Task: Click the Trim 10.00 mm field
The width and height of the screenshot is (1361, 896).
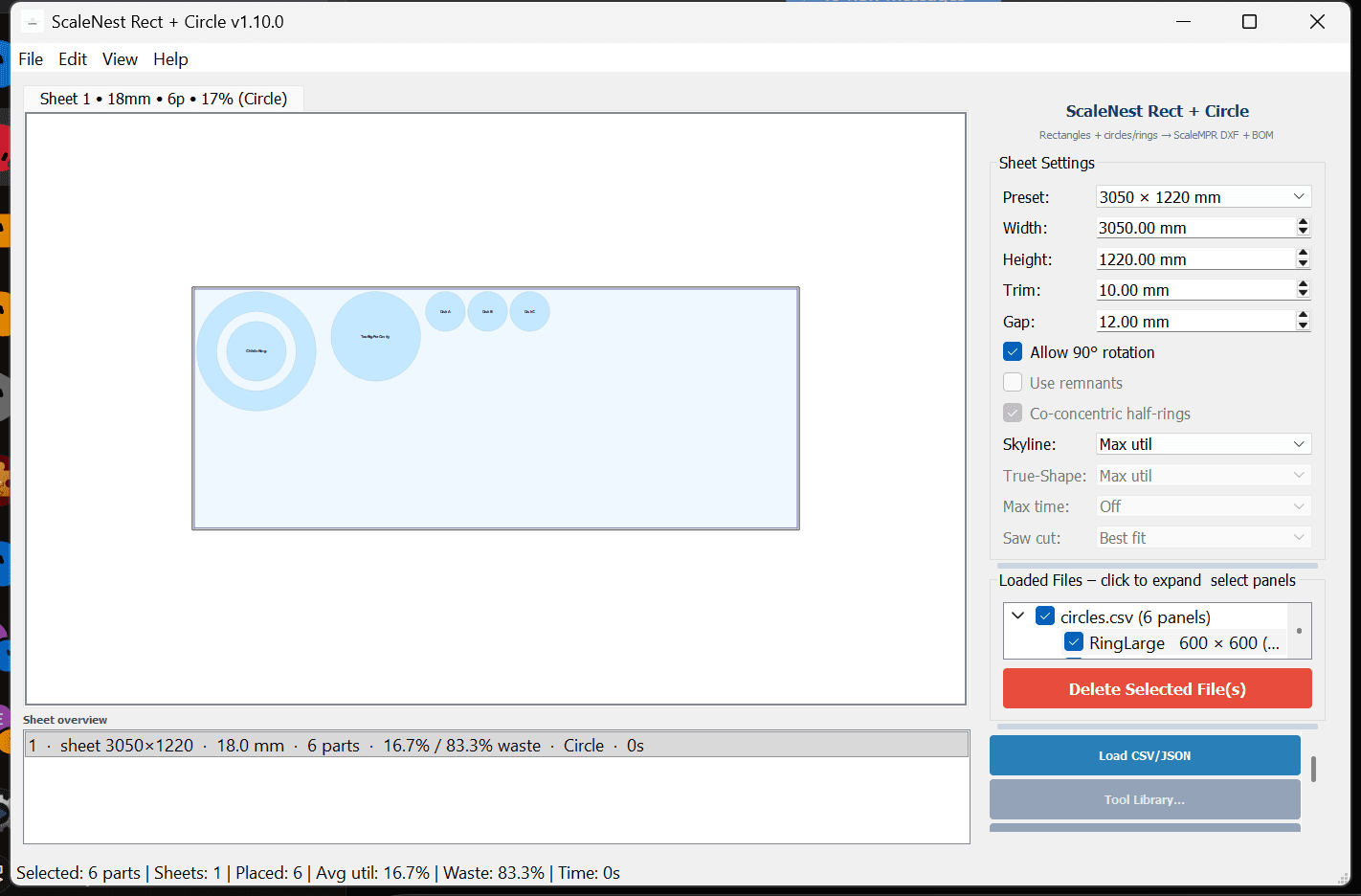Action: coord(1195,290)
